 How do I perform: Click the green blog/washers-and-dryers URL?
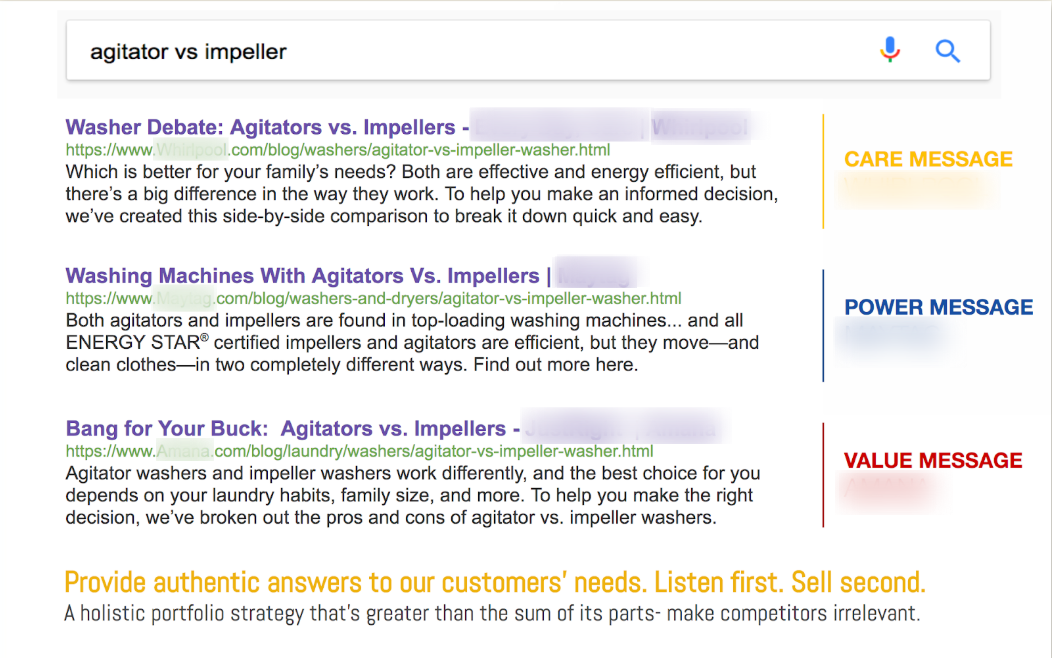(x=450, y=298)
